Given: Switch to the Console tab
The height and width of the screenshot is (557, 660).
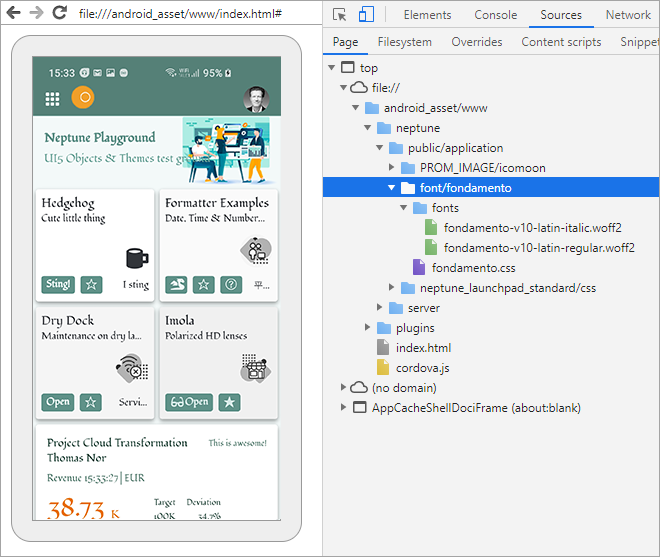Looking at the screenshot, I should click(x=495, y=15).
